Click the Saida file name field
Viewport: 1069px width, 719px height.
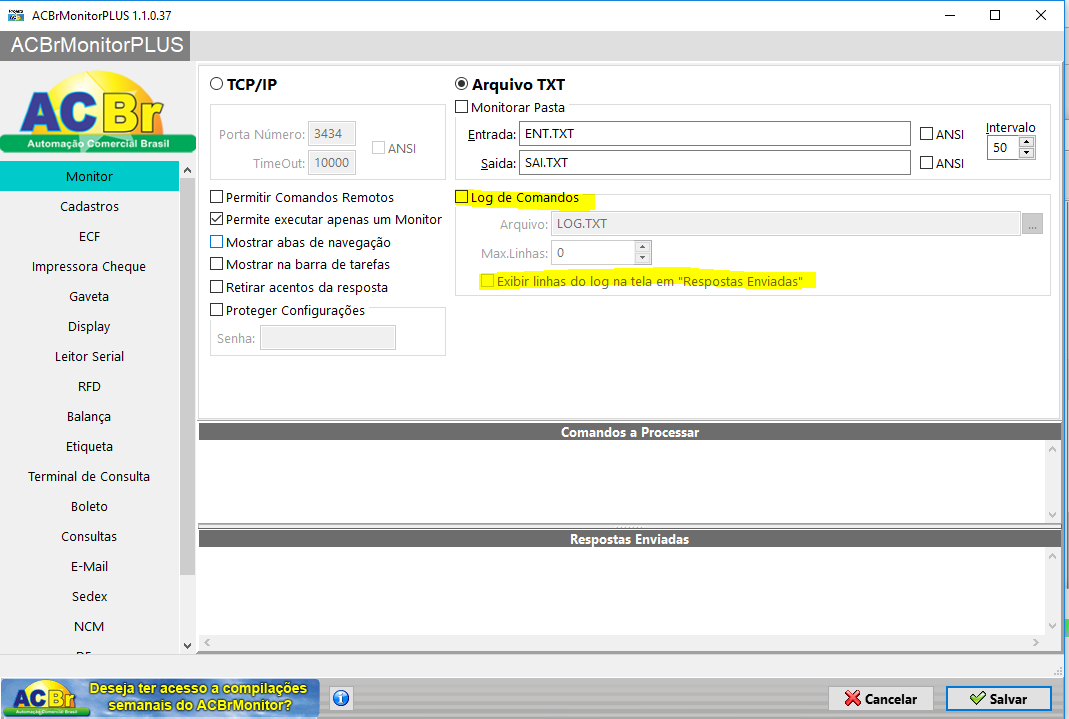714,162
